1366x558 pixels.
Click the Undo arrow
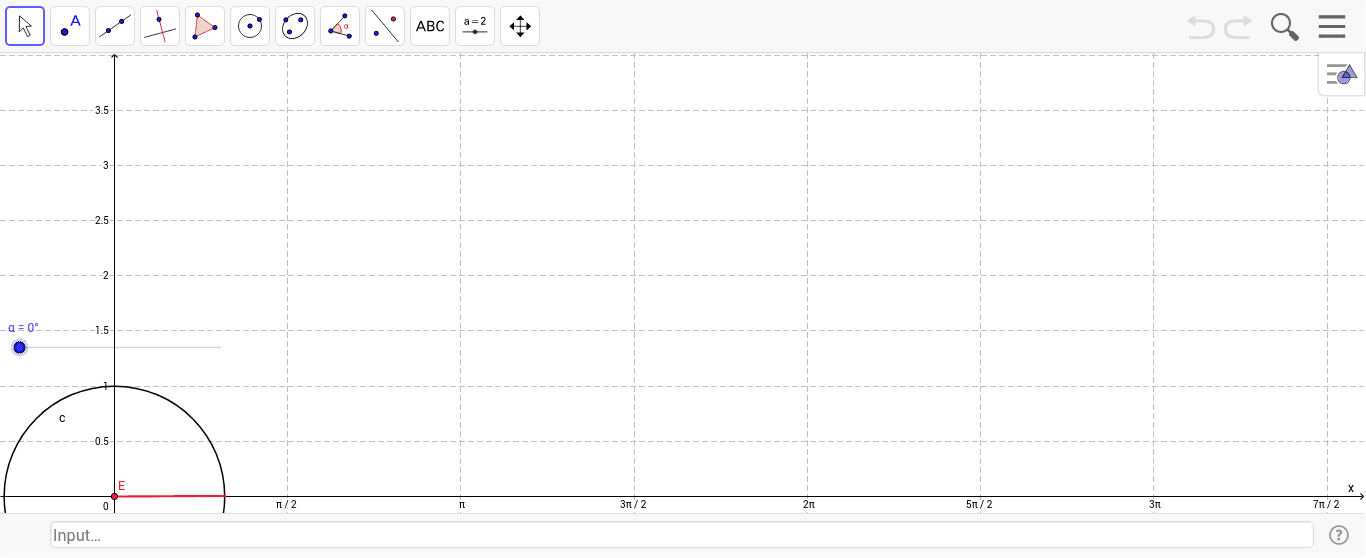coord(1201,27)
